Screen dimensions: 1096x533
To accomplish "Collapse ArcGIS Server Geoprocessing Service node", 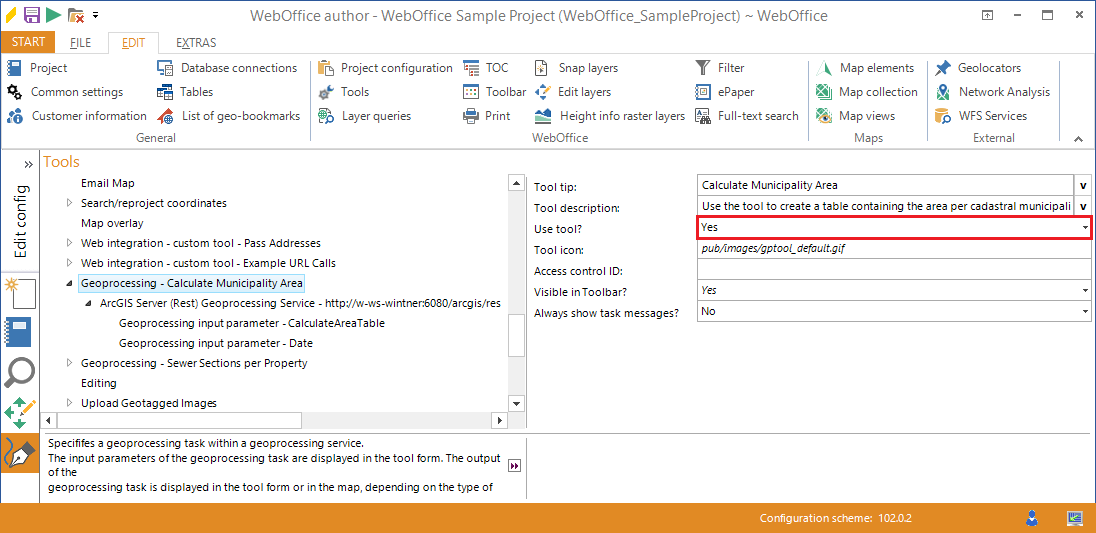I will 88,303.
